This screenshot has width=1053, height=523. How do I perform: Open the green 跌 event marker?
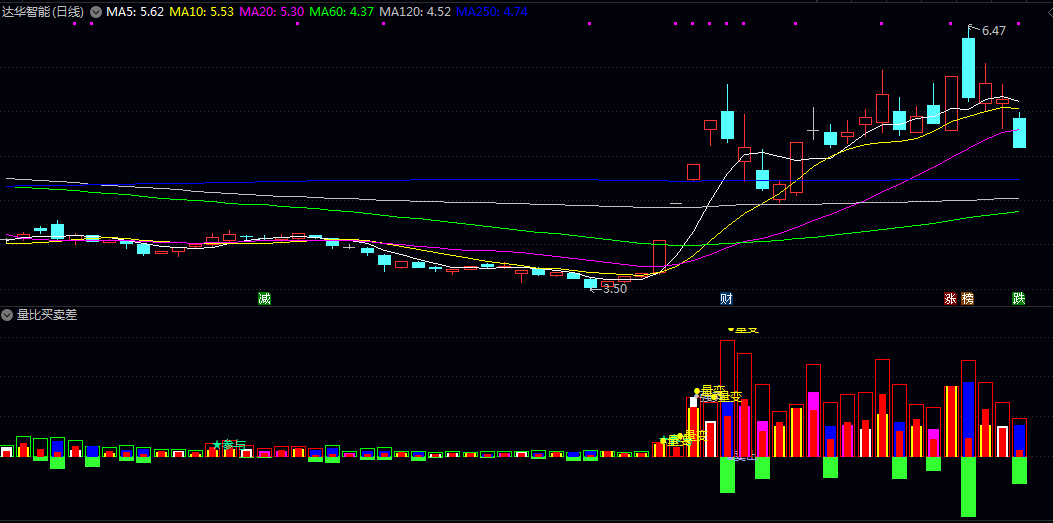1019,299
